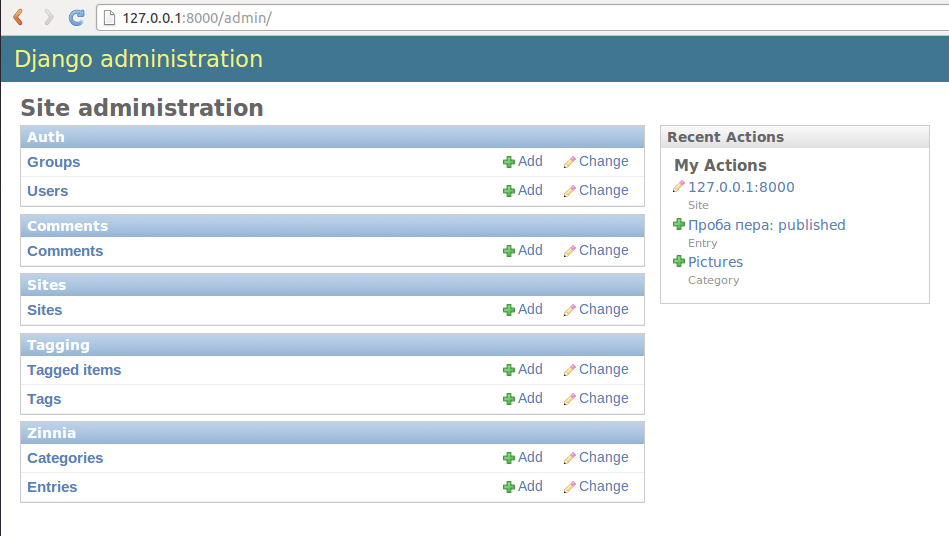The height and width of the screenshot is (536, 949).
Task: Click the Tagging section header
Action: click(x=332, y=345)
